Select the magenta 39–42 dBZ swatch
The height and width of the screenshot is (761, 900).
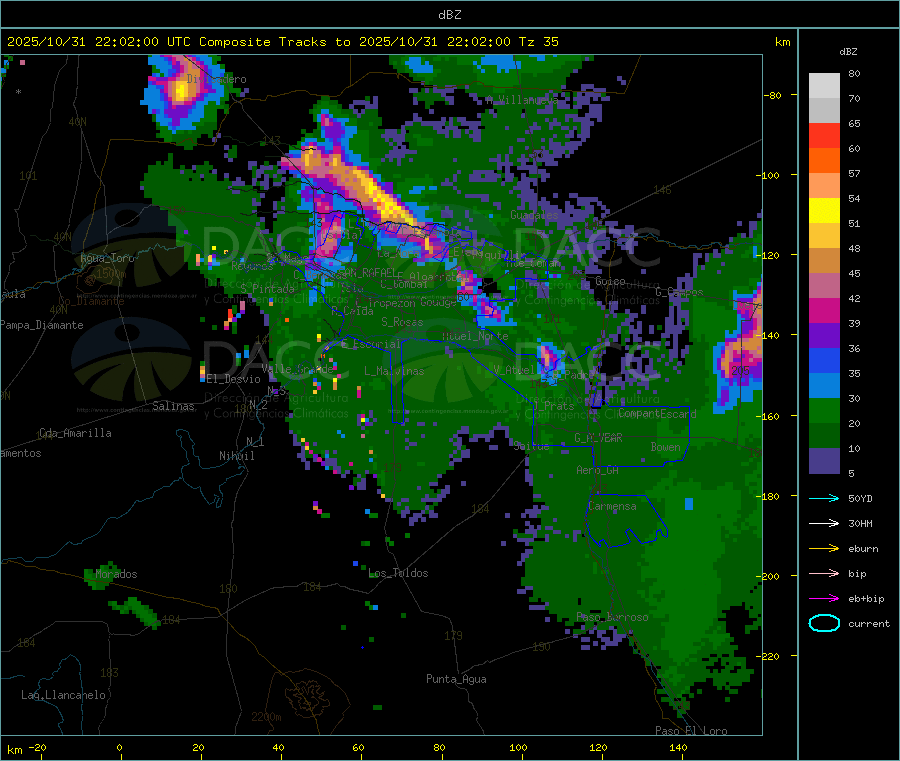(x=824, y=310)
